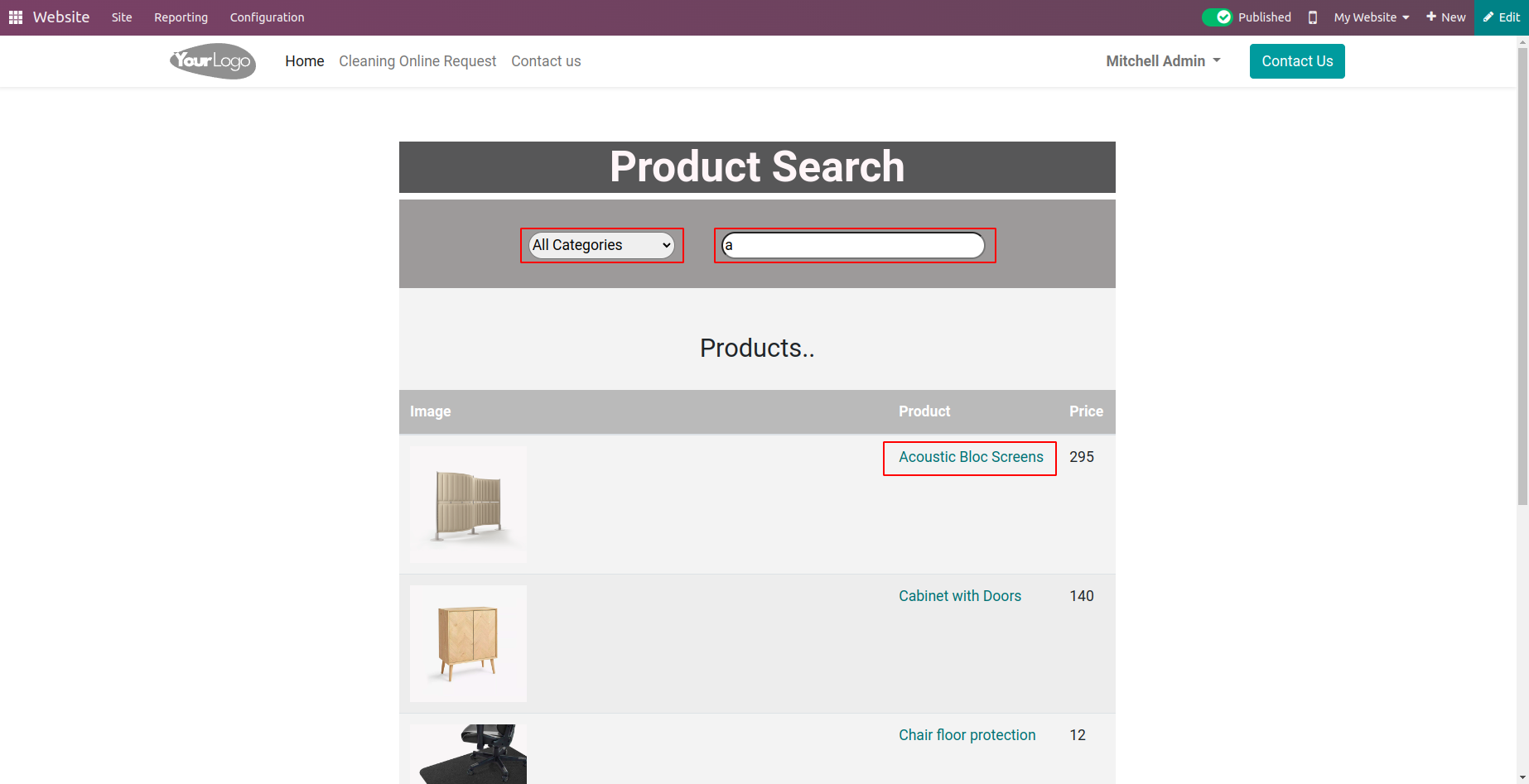Click the Cabinet with Doors thumbnail
Screen dimensions: 1529x784
point(468,643)
